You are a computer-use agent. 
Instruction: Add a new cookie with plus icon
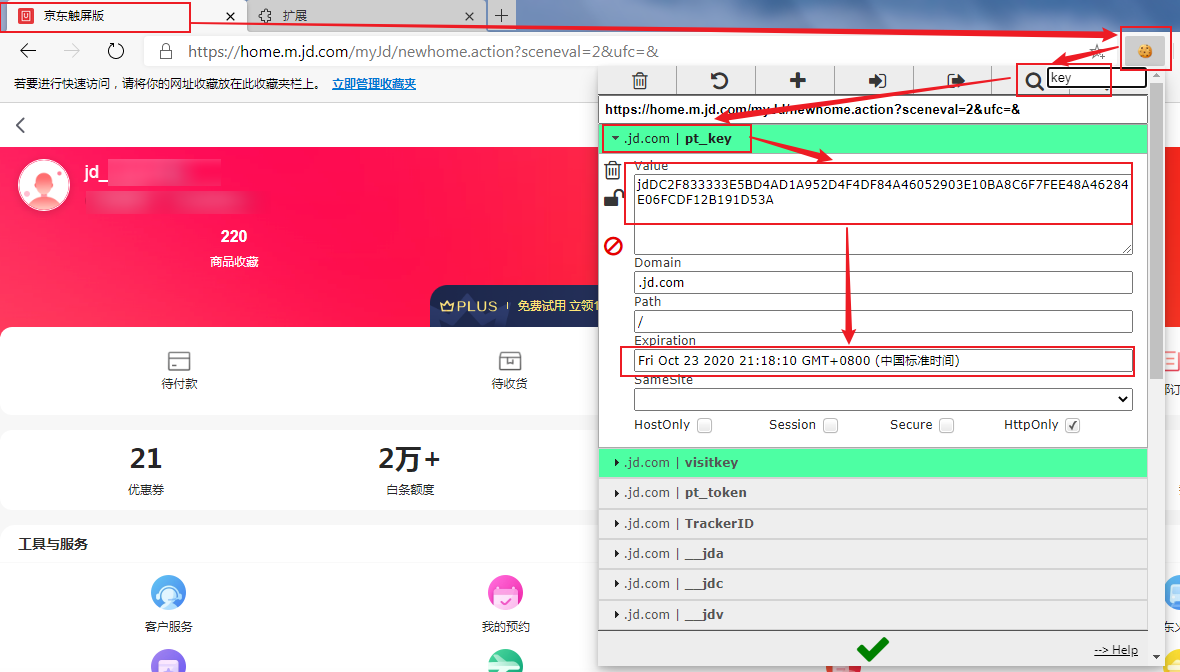797,81
